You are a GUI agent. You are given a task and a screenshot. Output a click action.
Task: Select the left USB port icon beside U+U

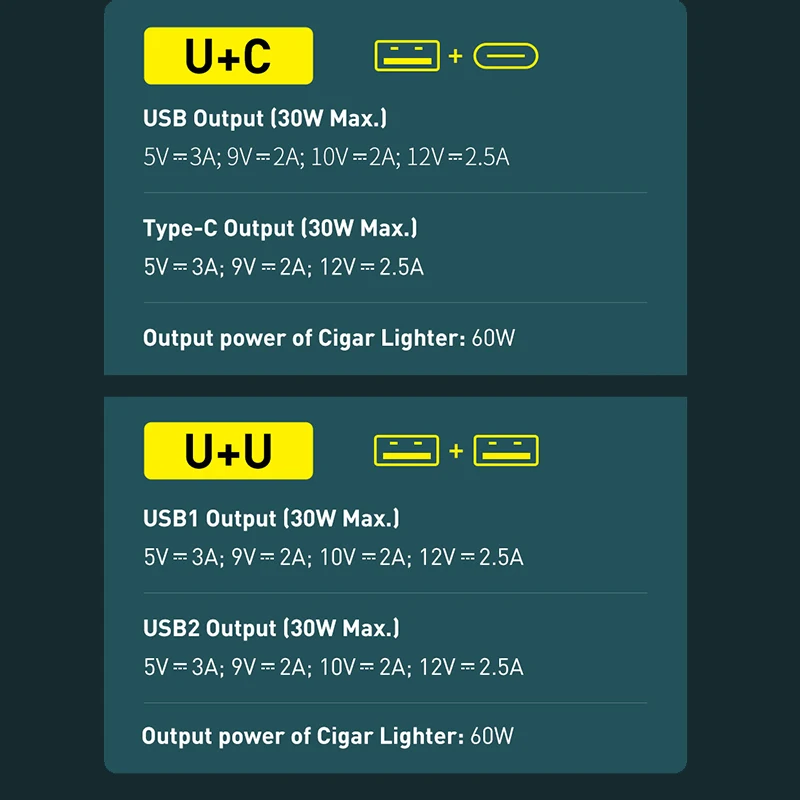click(x=406, y=451)
